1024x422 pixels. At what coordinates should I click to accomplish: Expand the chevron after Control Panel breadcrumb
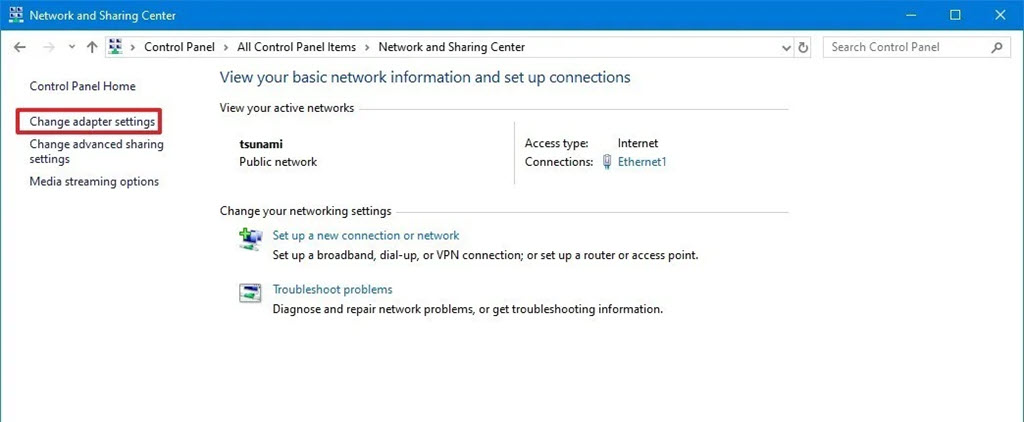click(226, 47)
